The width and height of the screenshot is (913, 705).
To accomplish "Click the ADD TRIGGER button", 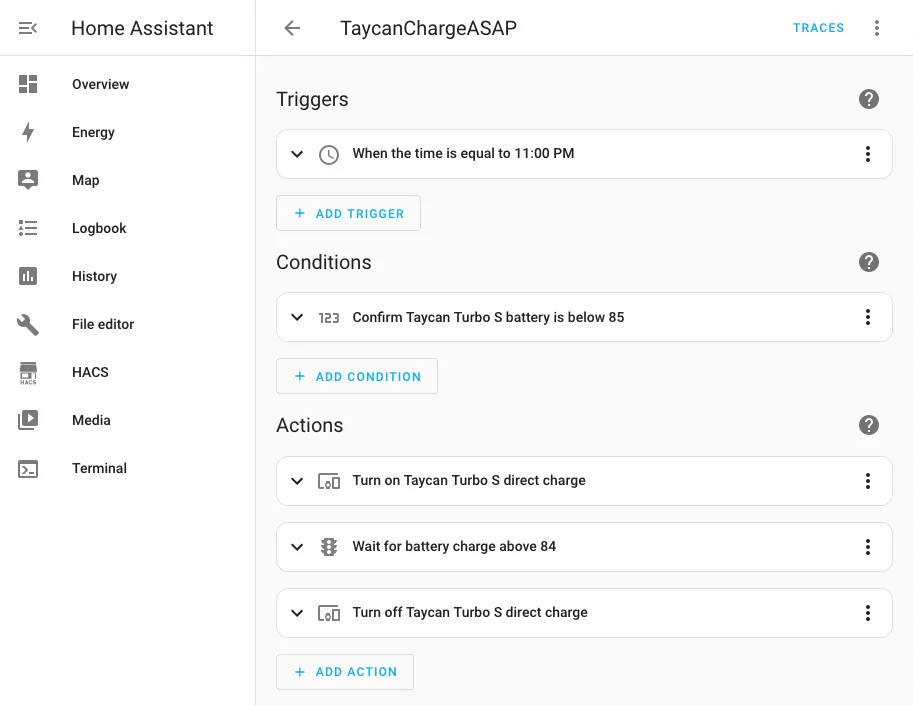I will [348, 213].
